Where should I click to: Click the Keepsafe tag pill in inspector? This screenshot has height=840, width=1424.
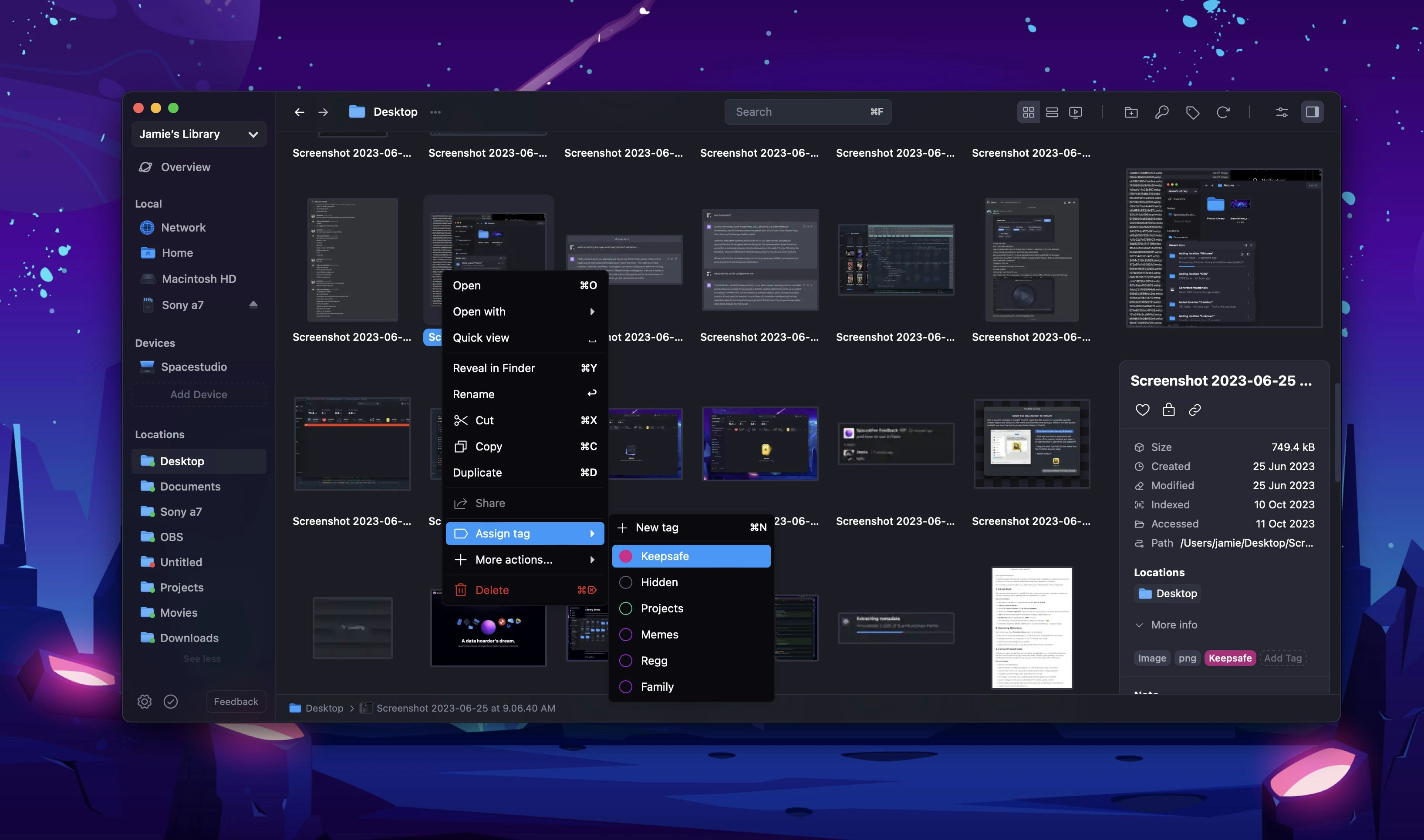(1230, 658)
